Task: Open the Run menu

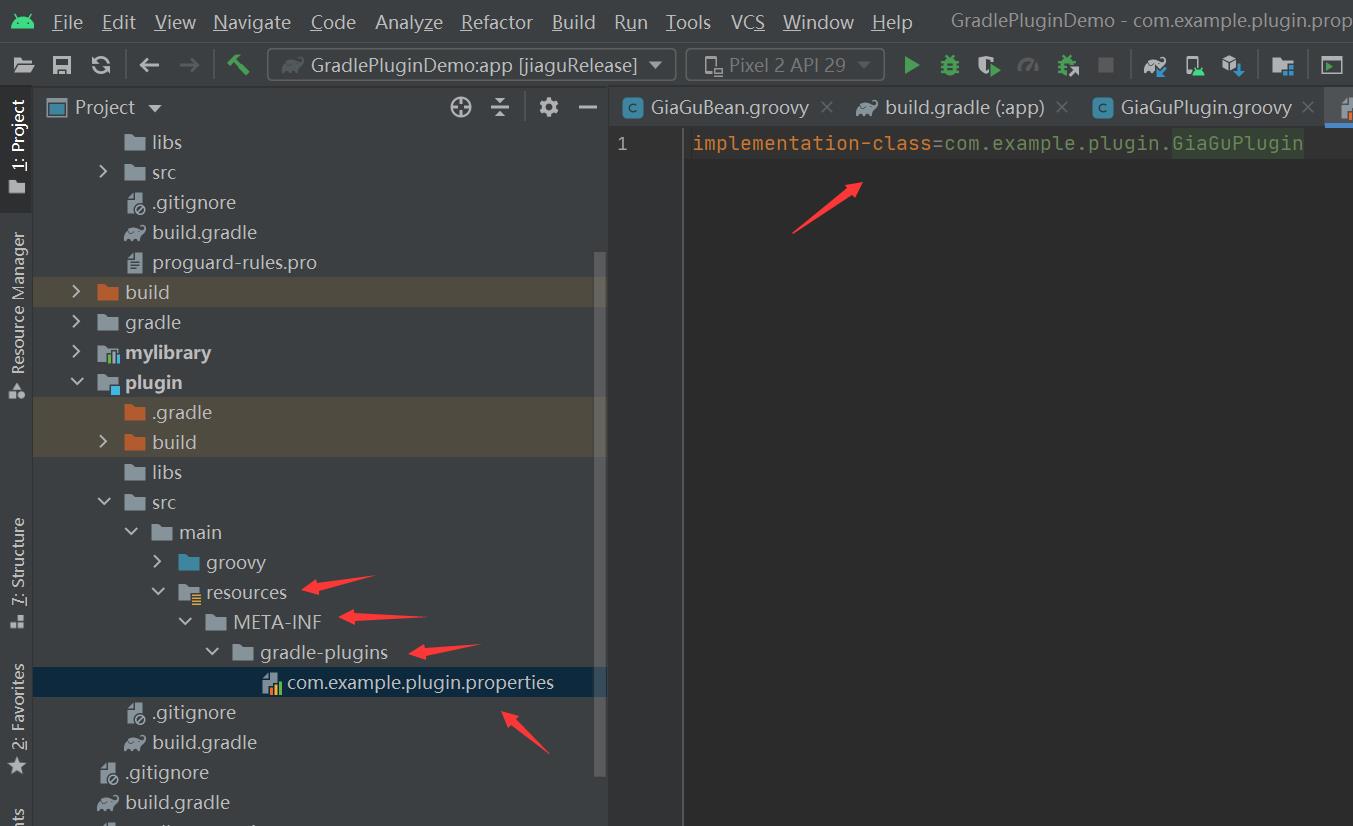Action: pos(631,22)
